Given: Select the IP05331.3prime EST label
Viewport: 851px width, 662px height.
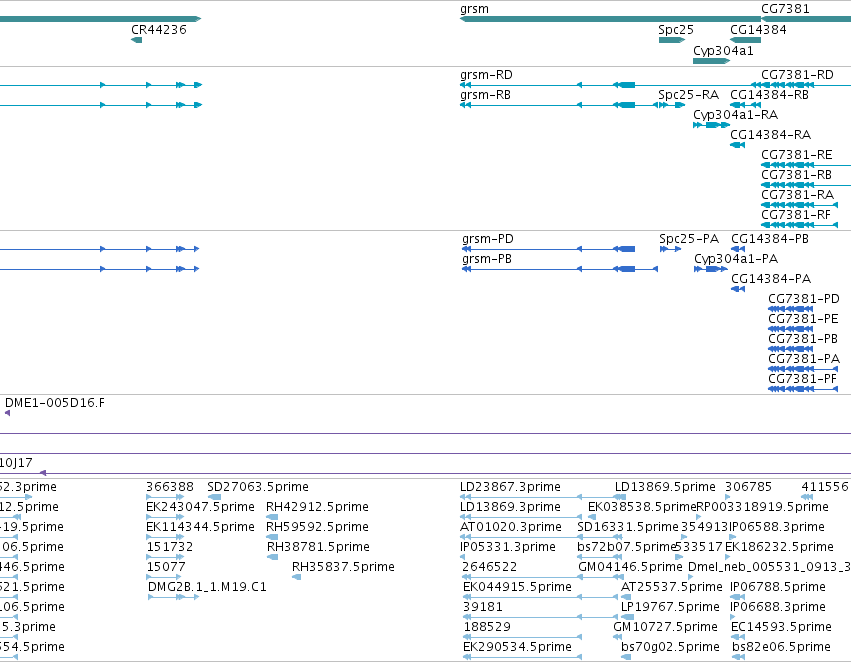Looking at the screenshot, I should (x=508, y=547).
